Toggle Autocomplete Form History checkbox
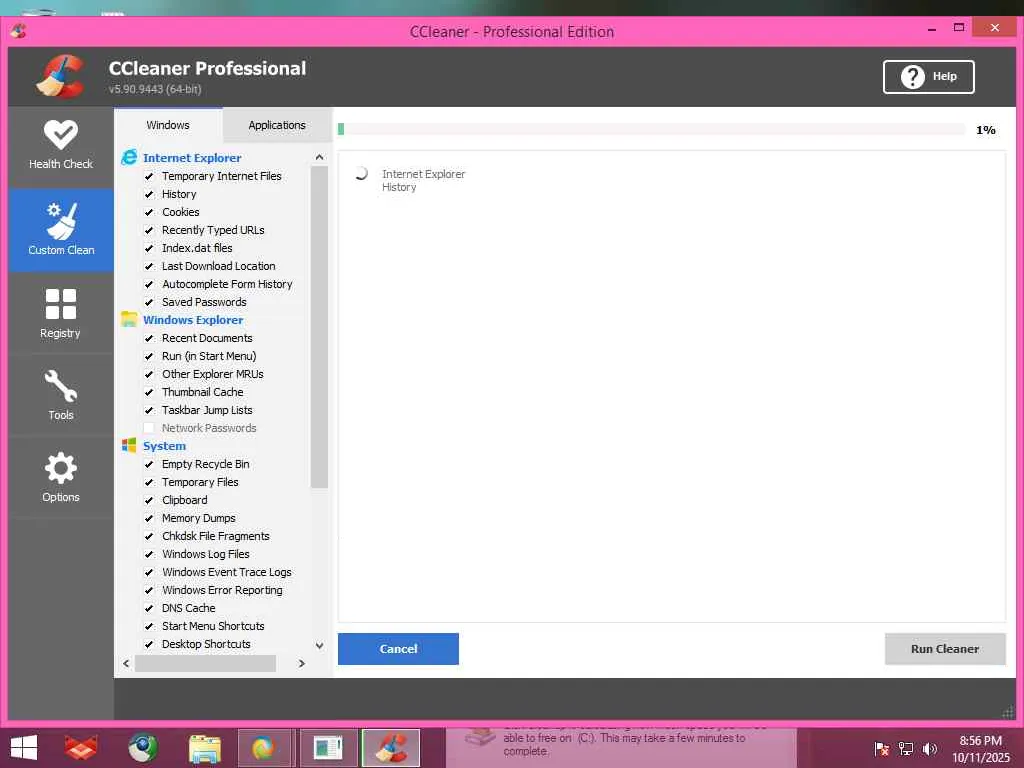 coord(149,284)
